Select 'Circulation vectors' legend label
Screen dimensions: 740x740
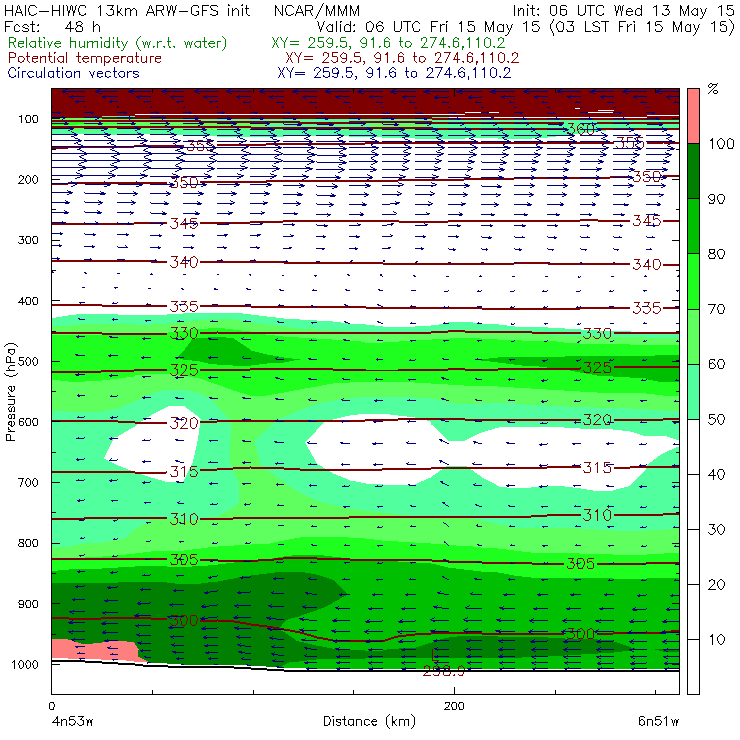tap(74, 73)
